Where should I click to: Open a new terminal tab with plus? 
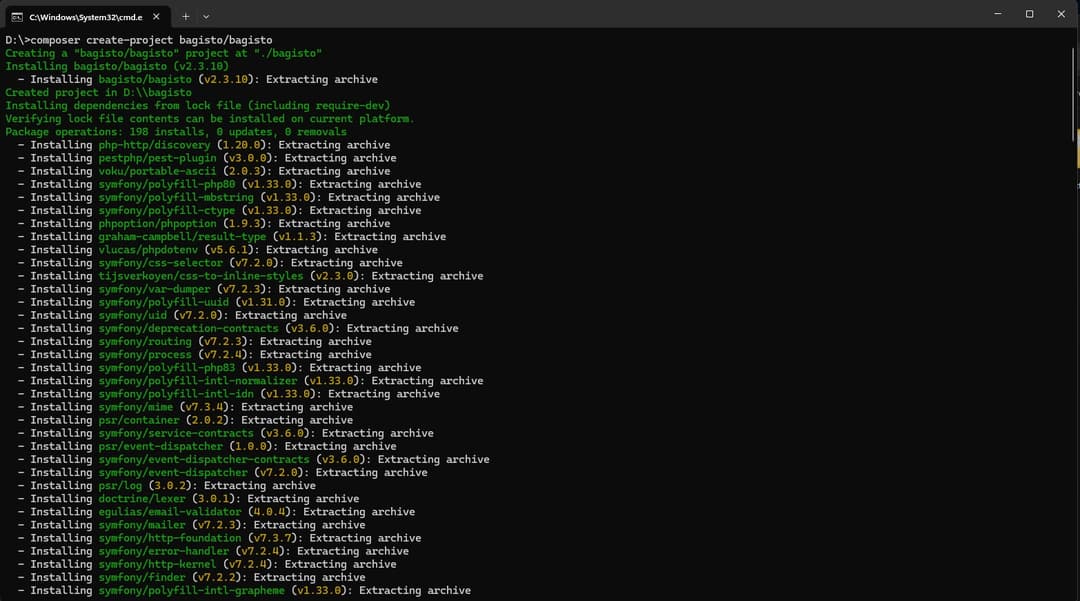185,16
